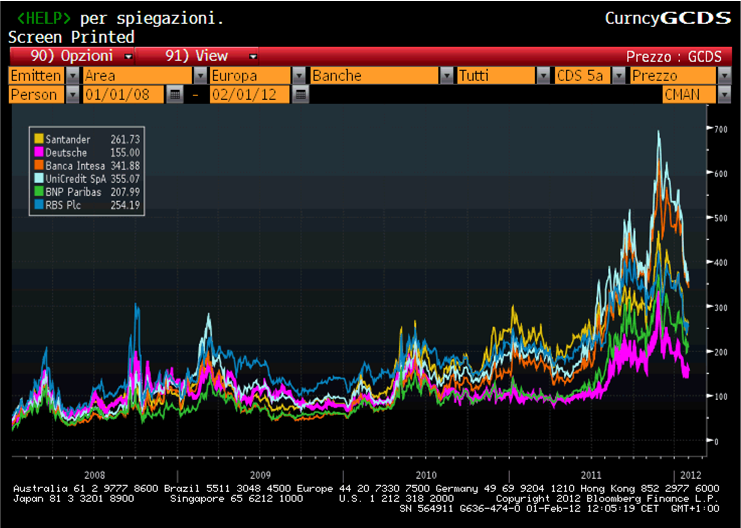The width and height of the screenshot is (741, 528).
Task: Select the Deutsche legend label
Action: pyautogui.click(x=66, y=153)
